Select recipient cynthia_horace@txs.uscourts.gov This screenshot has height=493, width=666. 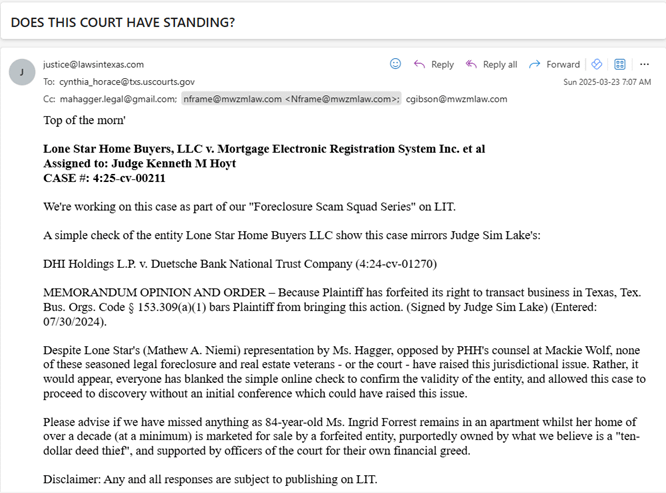pyautogui.click(x=127, y=82)
